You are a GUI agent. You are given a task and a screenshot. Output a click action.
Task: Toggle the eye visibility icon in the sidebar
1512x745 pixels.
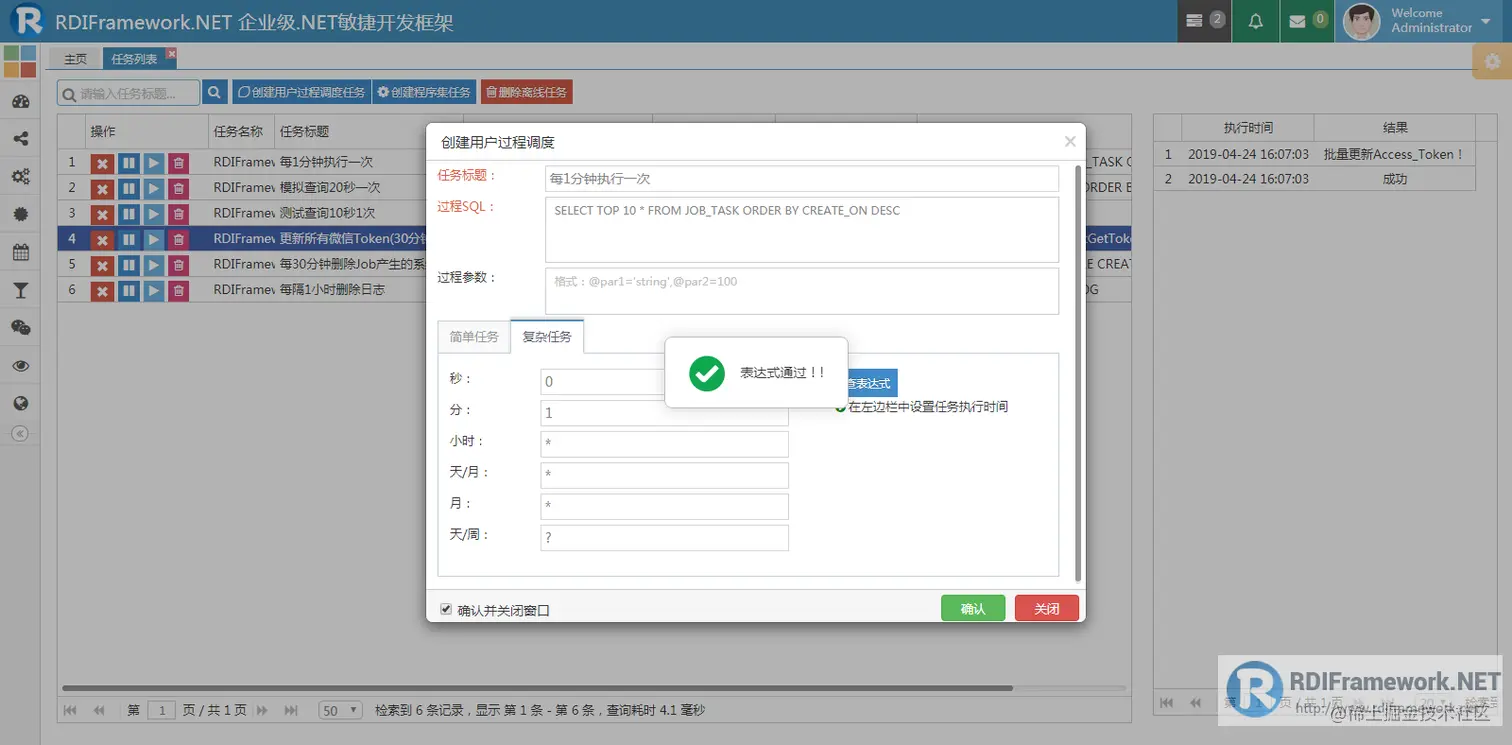click(20, 366)
